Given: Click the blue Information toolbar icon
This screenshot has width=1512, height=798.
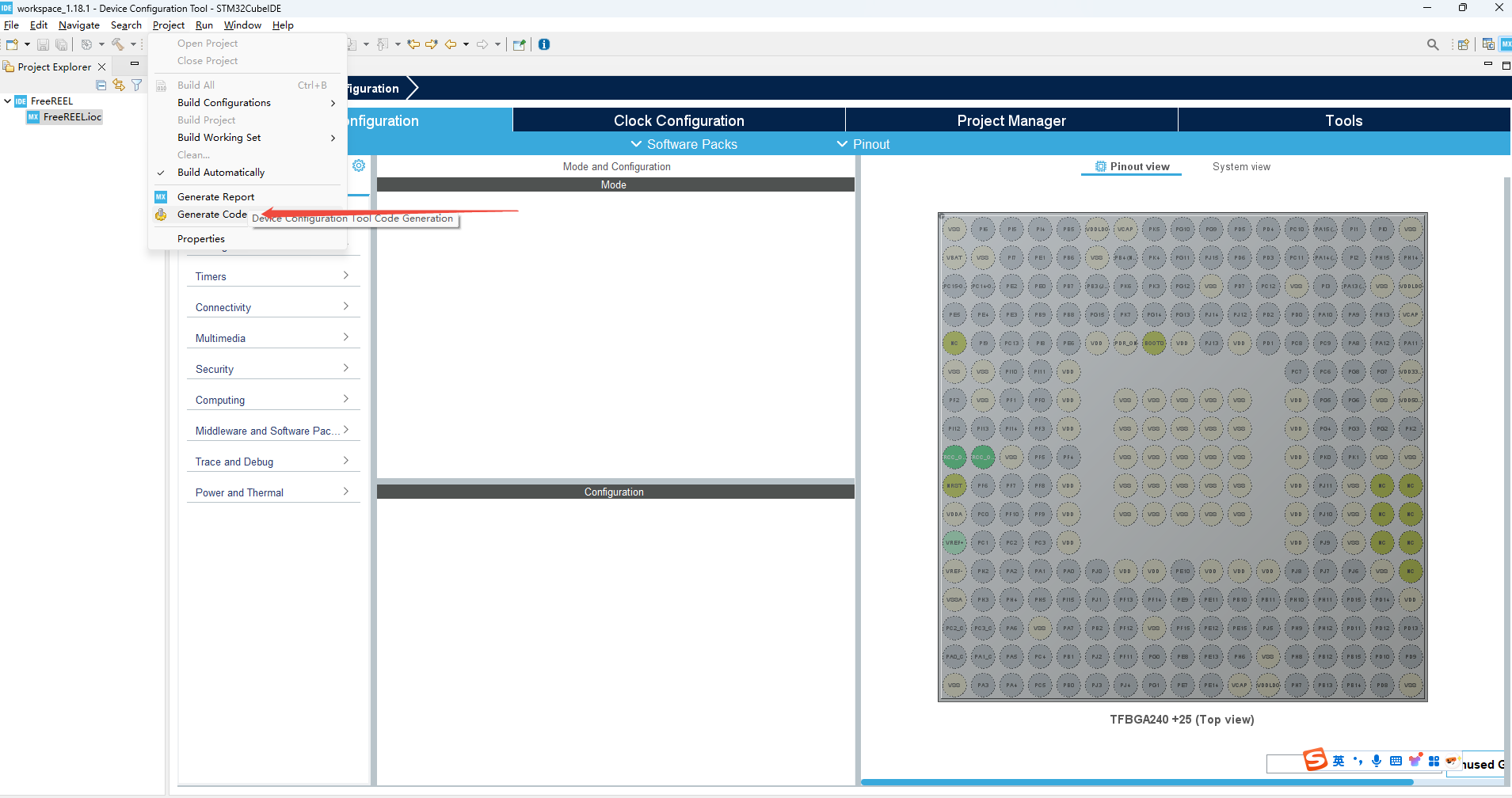Looking at the screenshot, I should (x=544, y=44).
